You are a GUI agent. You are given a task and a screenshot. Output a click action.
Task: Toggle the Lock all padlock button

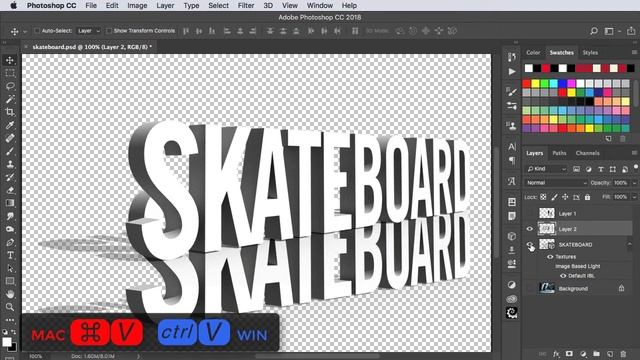pyautogui.click(x=587, y=197)
